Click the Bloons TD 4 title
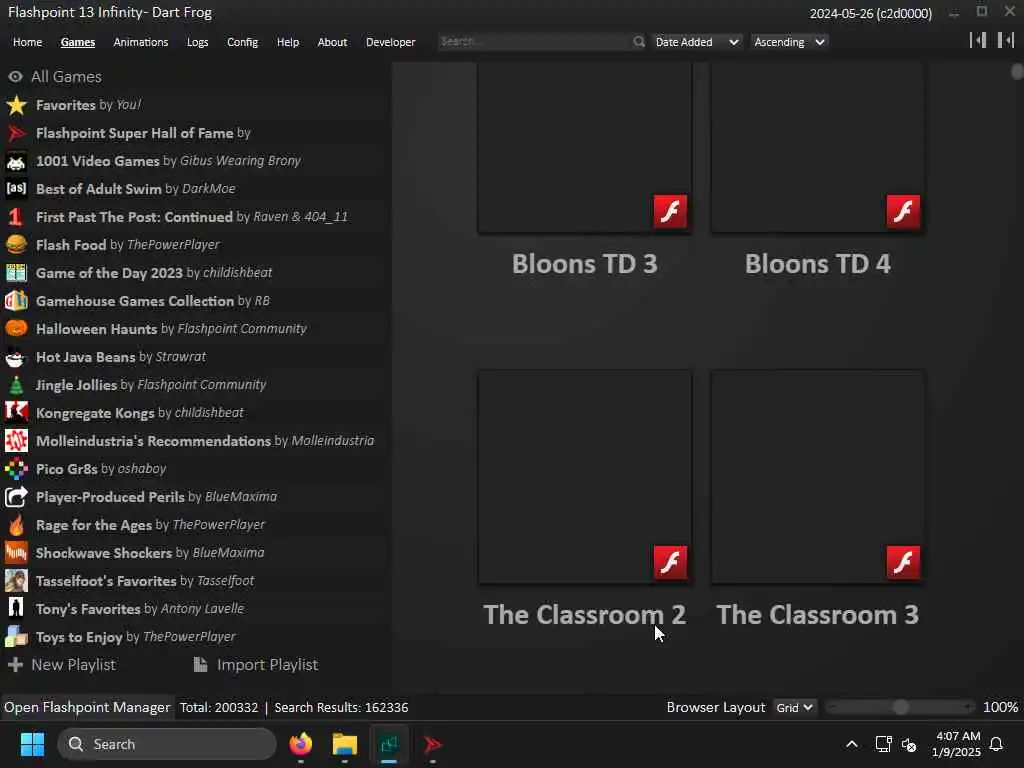1024x768 pixels. [818, 264]
